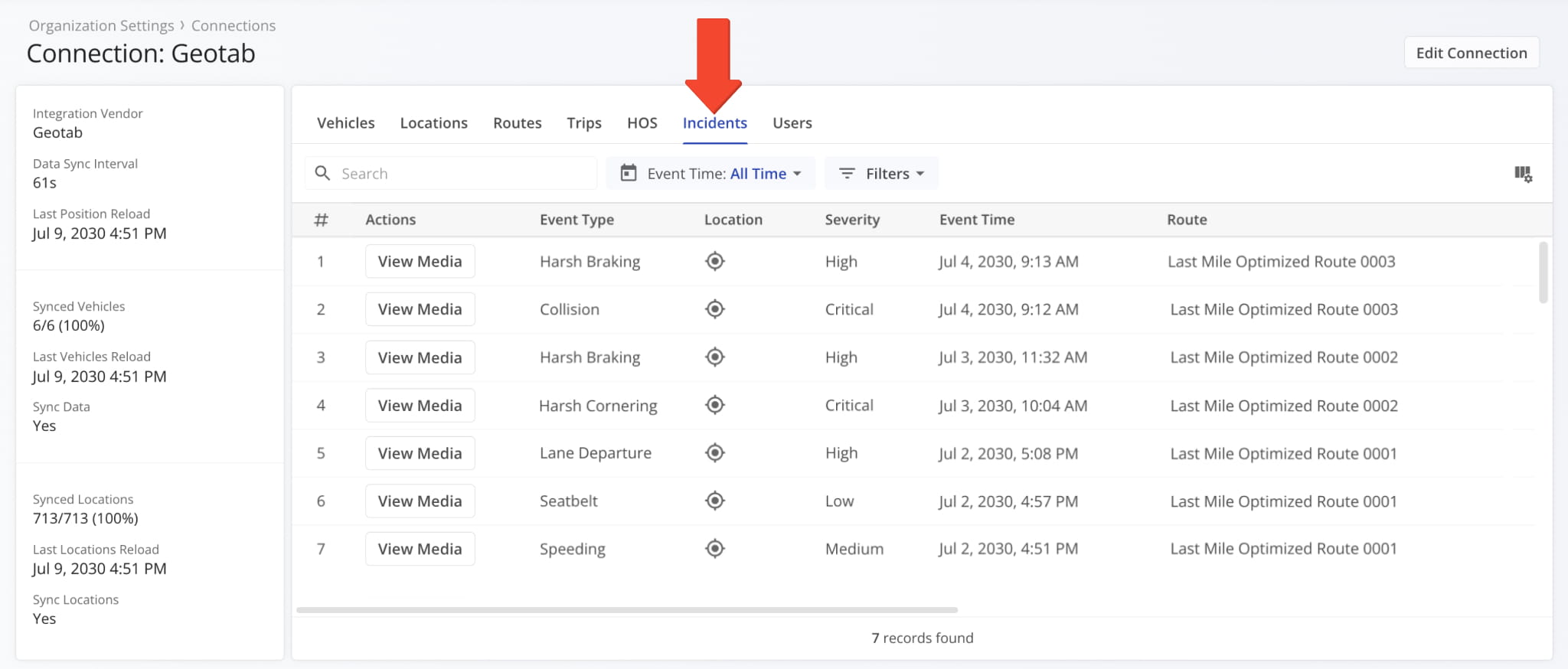
Task: Click Low severity in Seatbelt row
Action: tap(839, 501)
